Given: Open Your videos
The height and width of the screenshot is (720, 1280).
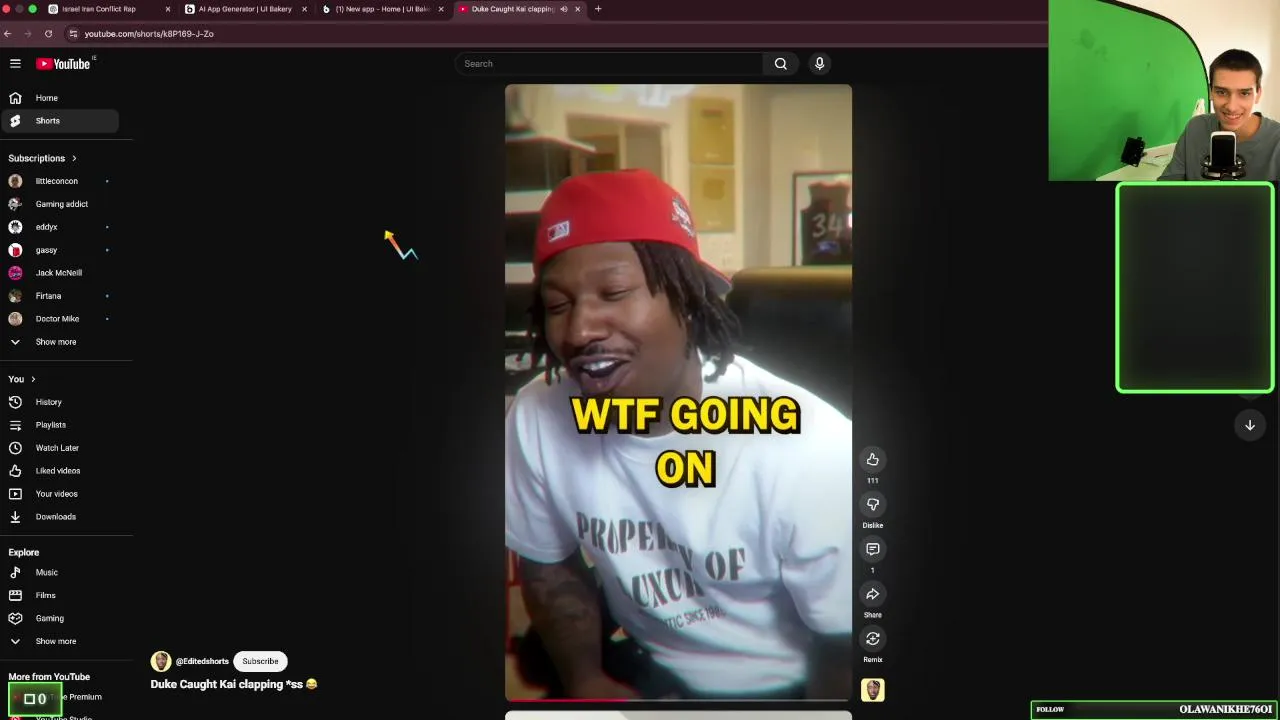Looking at the screenshot, I should click(60, 494).
